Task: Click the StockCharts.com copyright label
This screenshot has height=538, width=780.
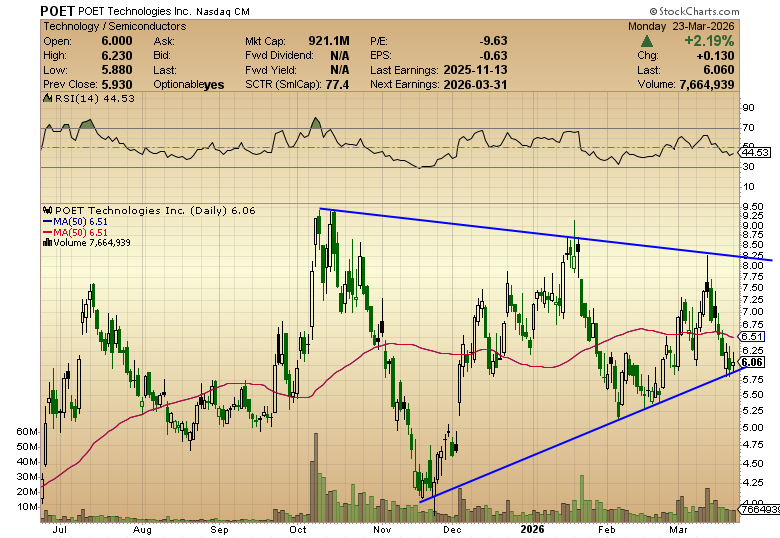Action: [694, 11]
